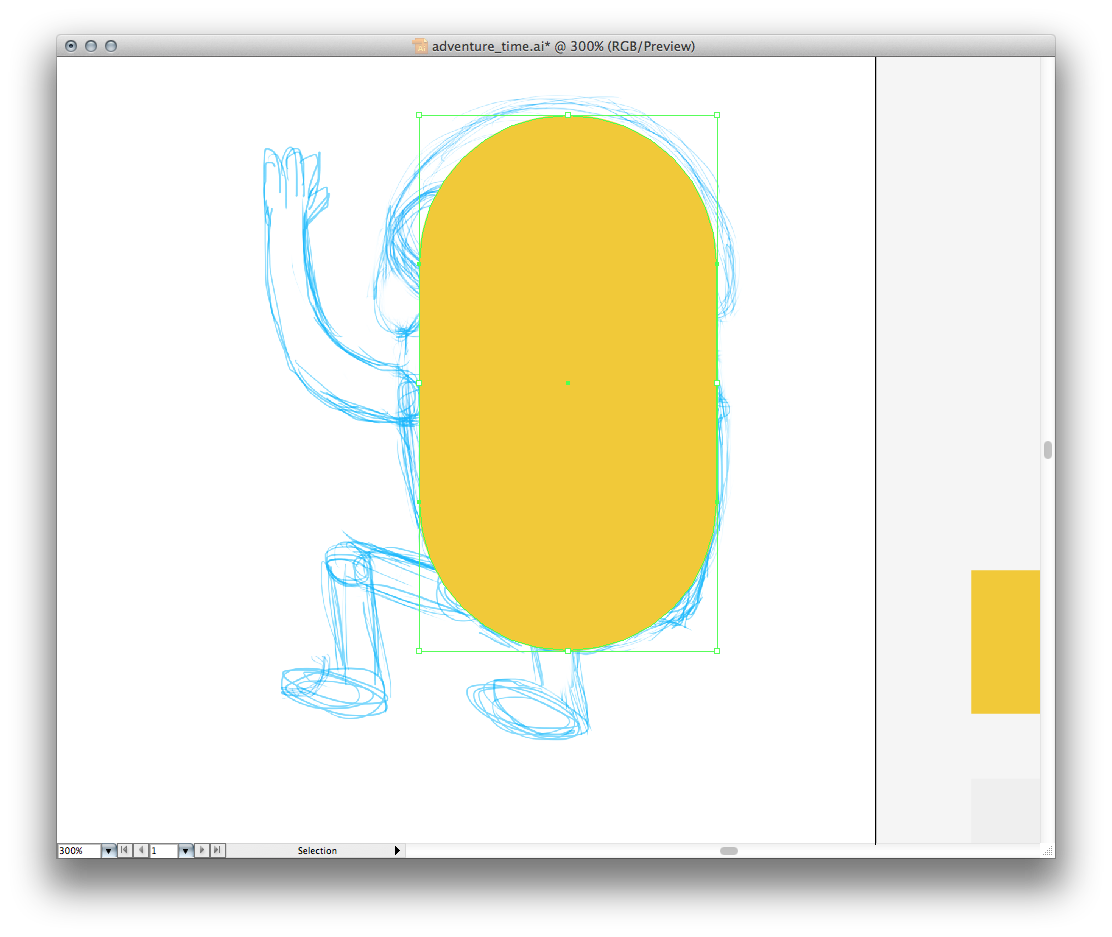Go to the next artboard

coord(202,850)
